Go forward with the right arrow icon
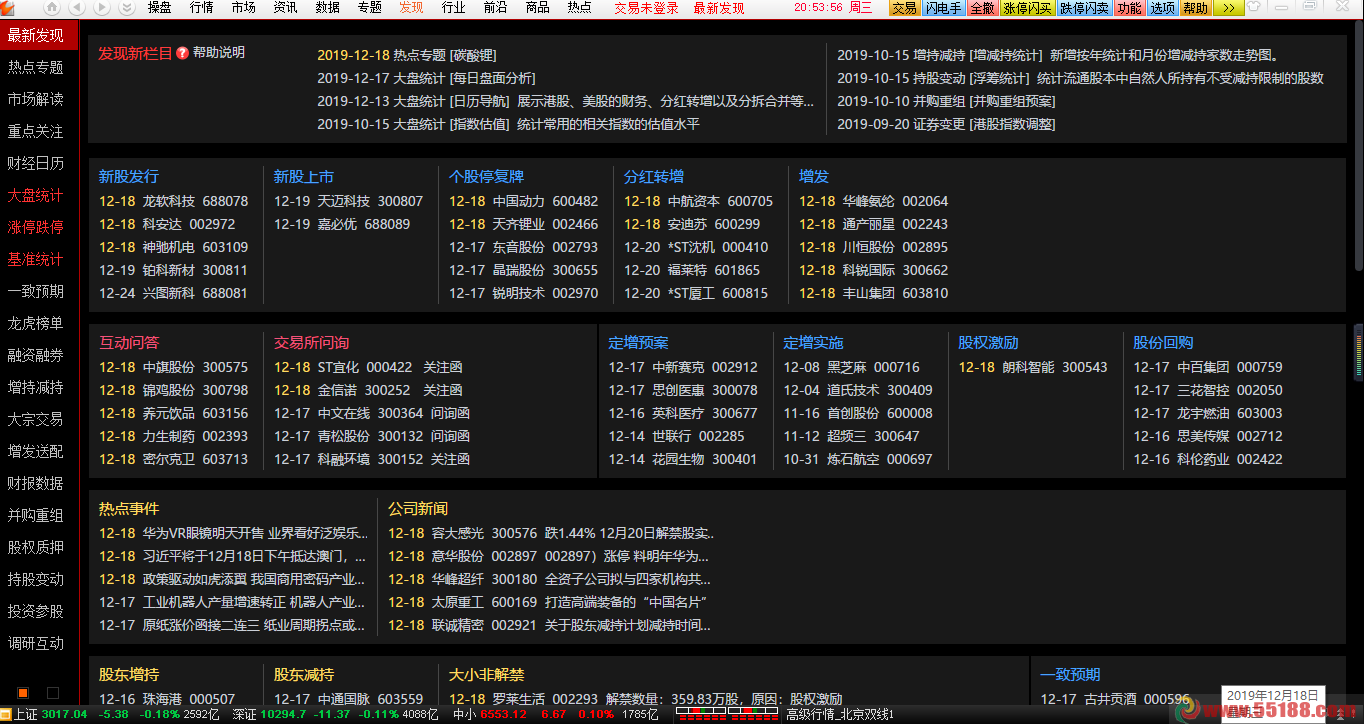Viewport: 1364px width, 724px height. [102, 8]
